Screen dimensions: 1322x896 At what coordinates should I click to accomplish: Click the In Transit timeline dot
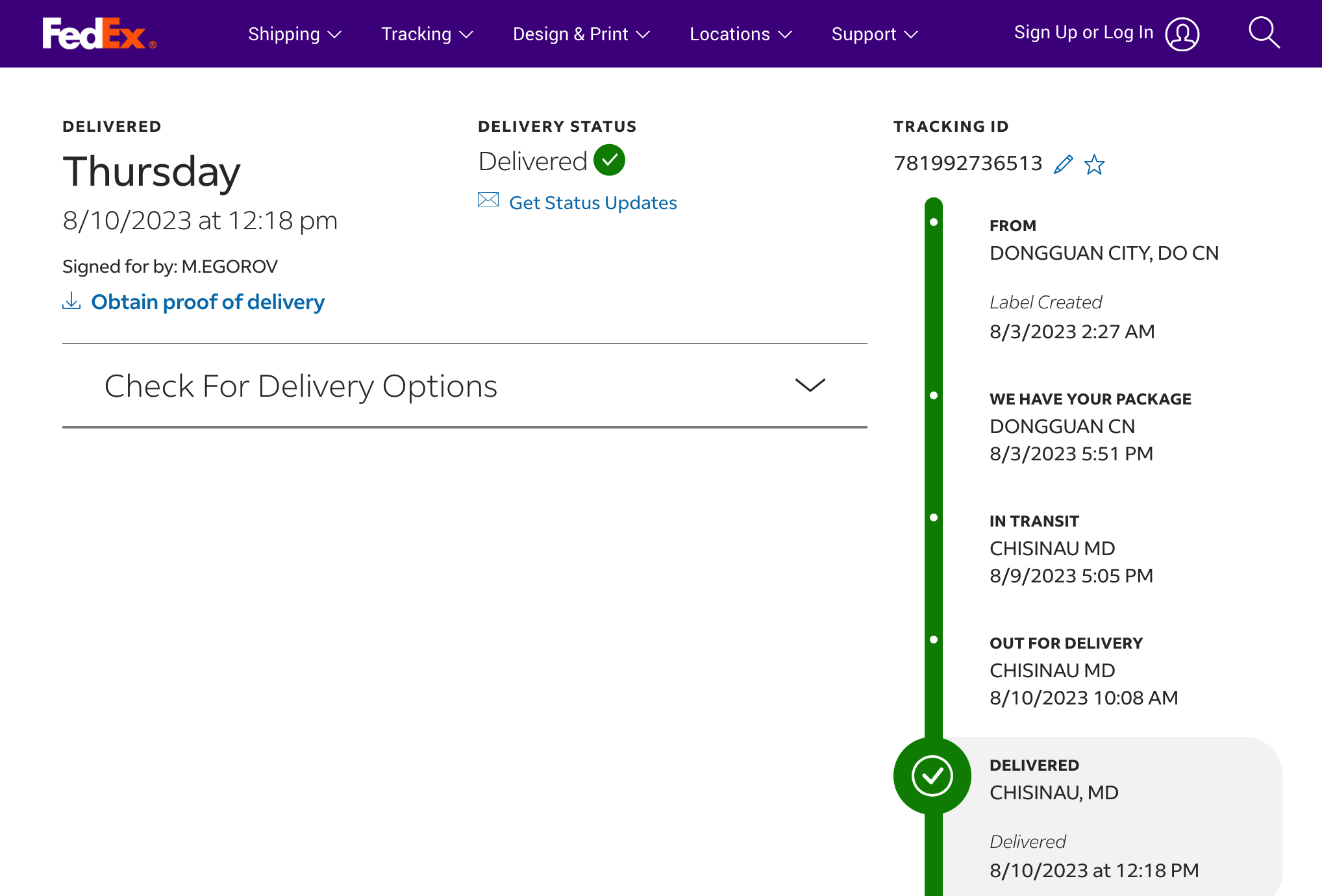933,517
